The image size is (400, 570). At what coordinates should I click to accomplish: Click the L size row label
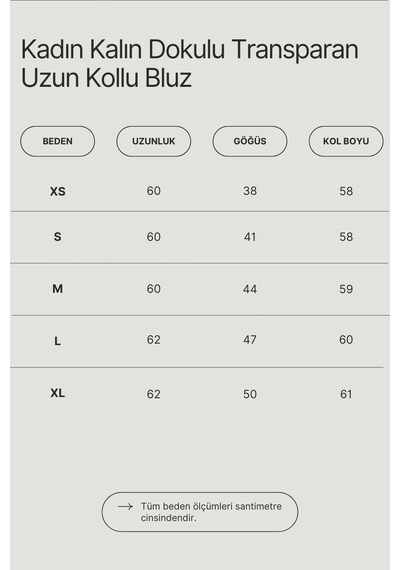point(57,341)
